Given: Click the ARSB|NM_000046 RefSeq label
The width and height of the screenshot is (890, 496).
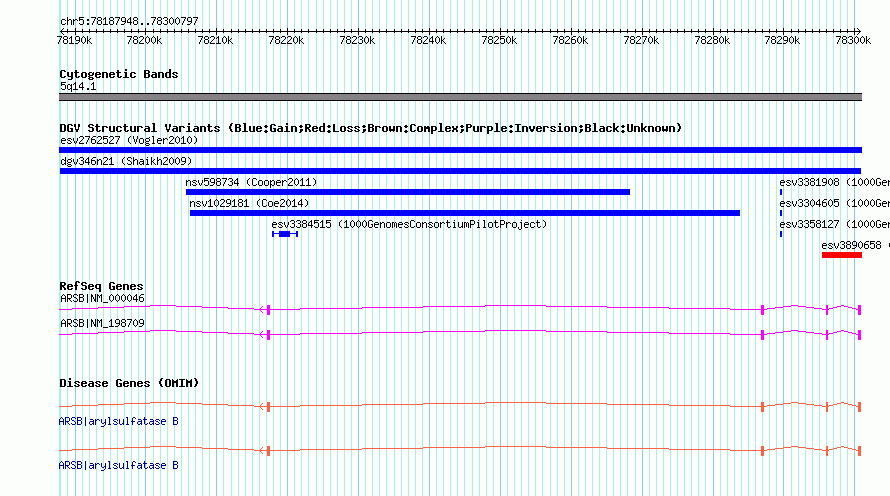Looking at the screenshot, I should coord(102,299).
